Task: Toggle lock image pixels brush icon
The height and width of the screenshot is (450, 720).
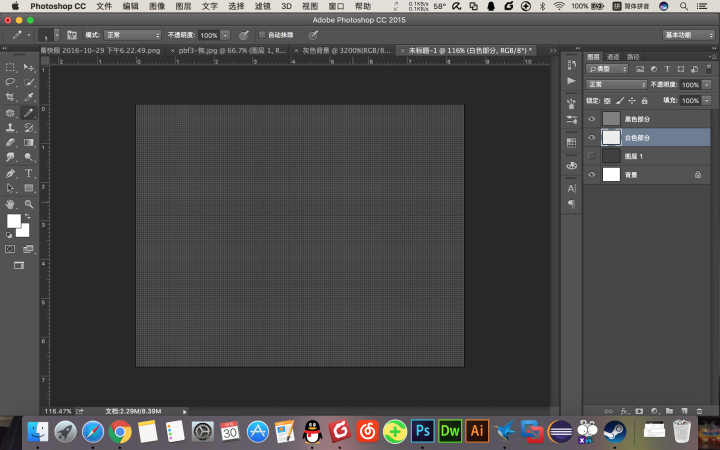Action: click(619, 101)
